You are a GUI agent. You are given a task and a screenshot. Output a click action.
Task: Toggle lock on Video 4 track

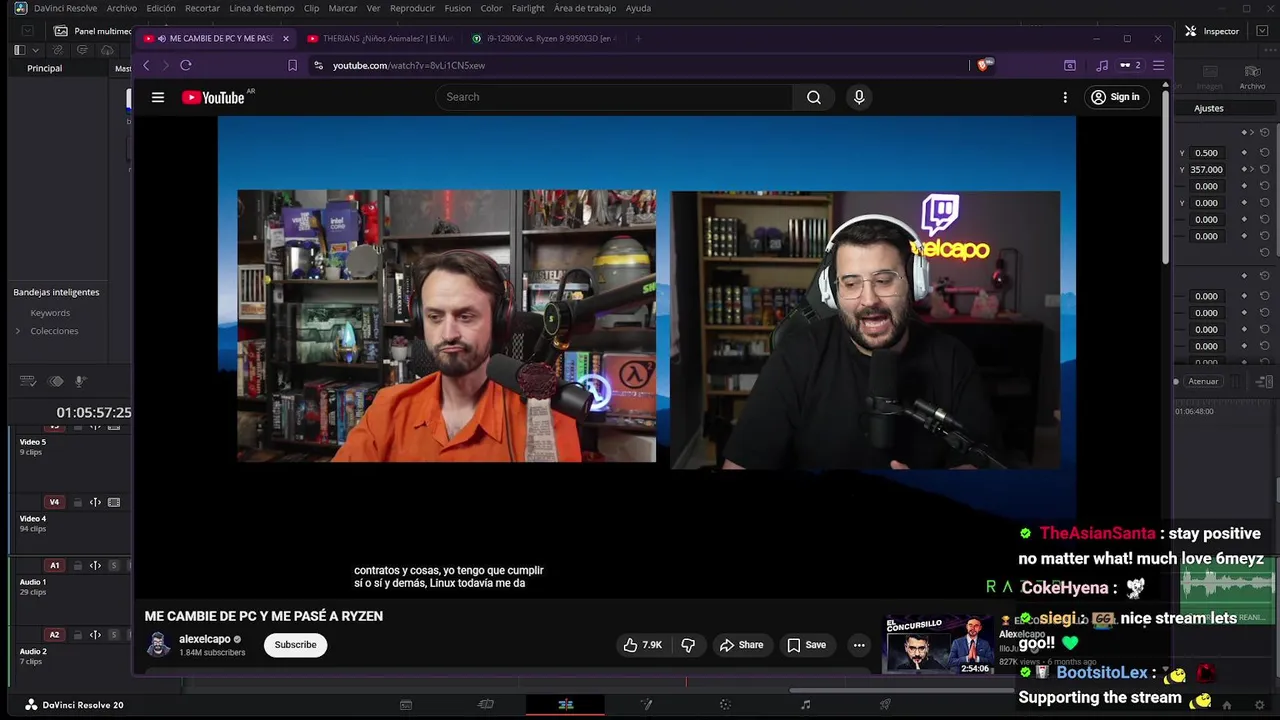point(77,502)
